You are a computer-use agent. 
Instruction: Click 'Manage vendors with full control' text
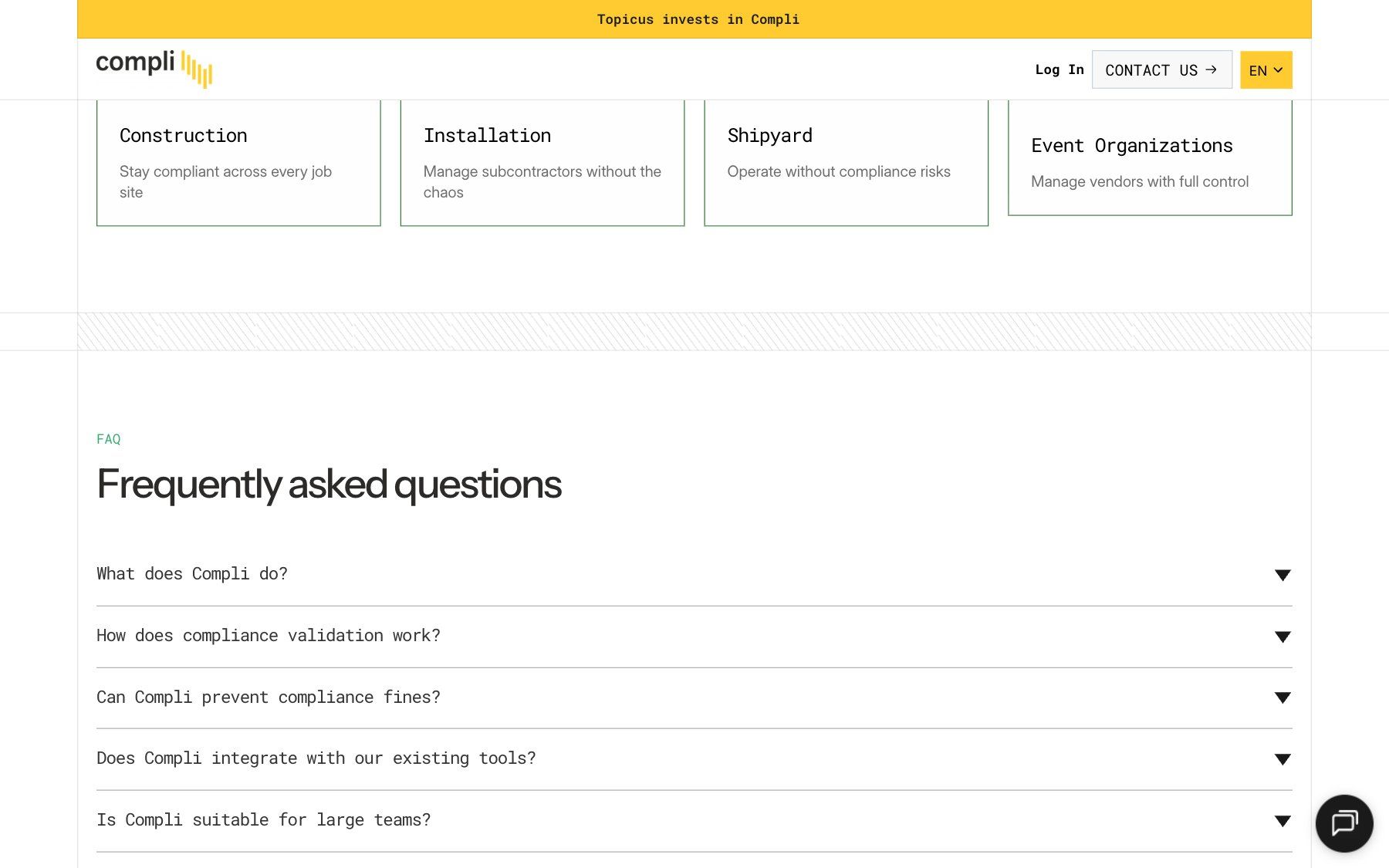pos(1140,182)
